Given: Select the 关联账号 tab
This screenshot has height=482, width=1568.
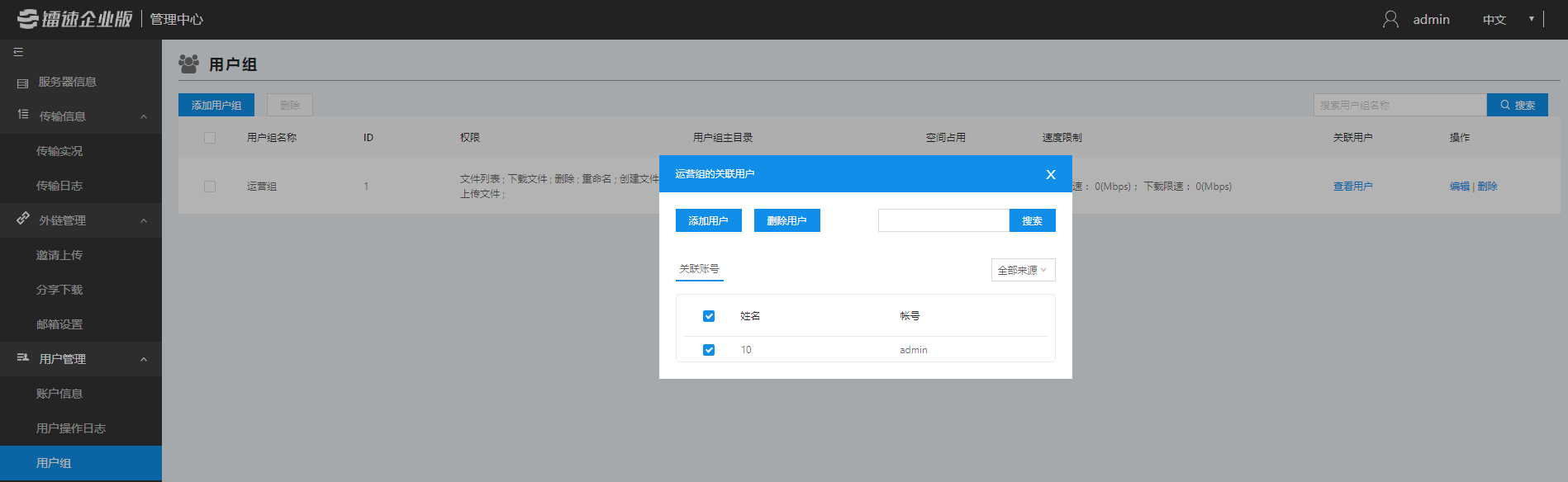Looking at the screenshot, I should (x=699, y=269).
